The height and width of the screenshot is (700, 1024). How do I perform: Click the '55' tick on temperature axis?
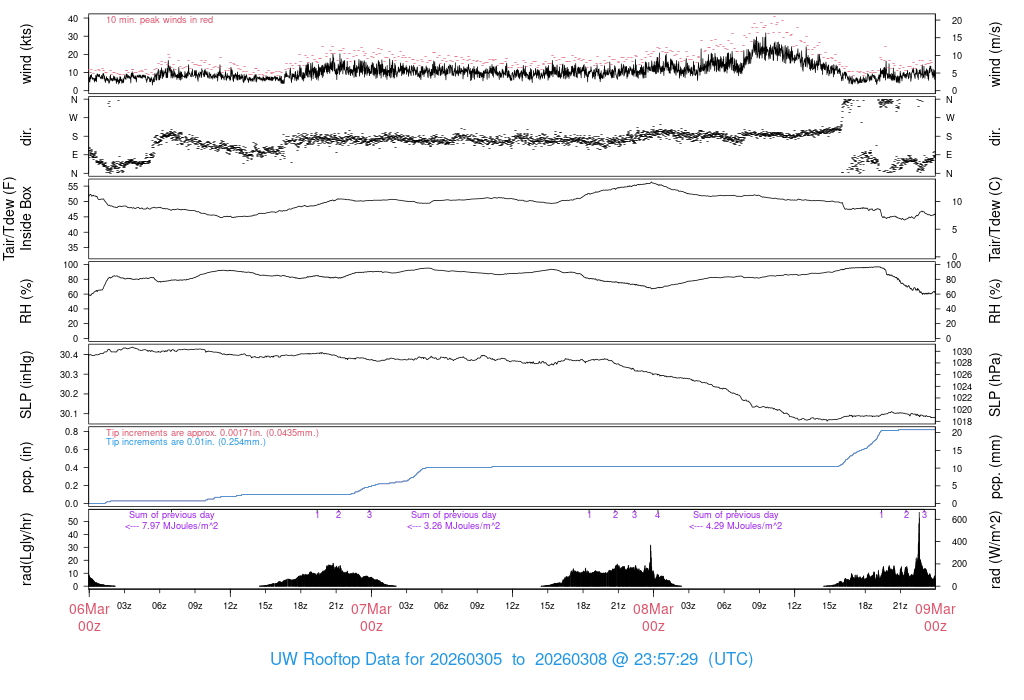[73, 186]
